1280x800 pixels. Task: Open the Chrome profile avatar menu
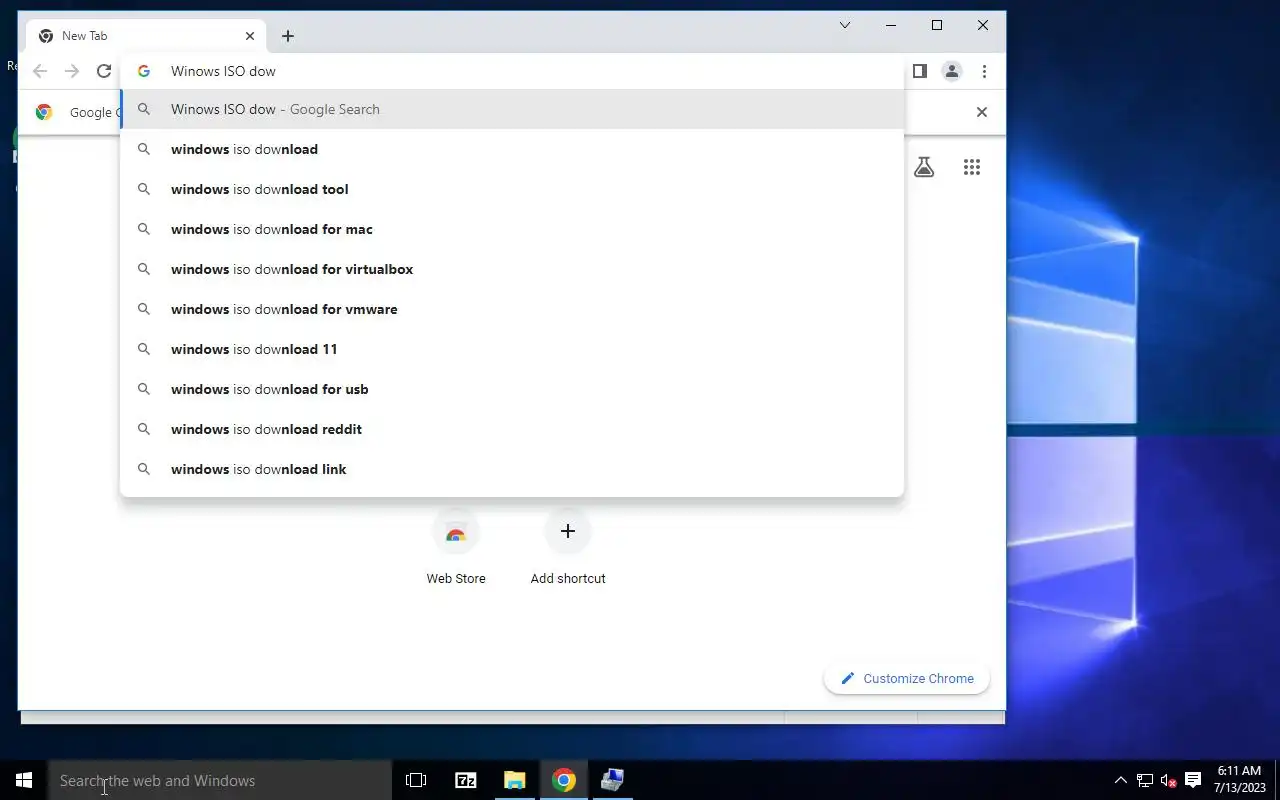(952, 71)
